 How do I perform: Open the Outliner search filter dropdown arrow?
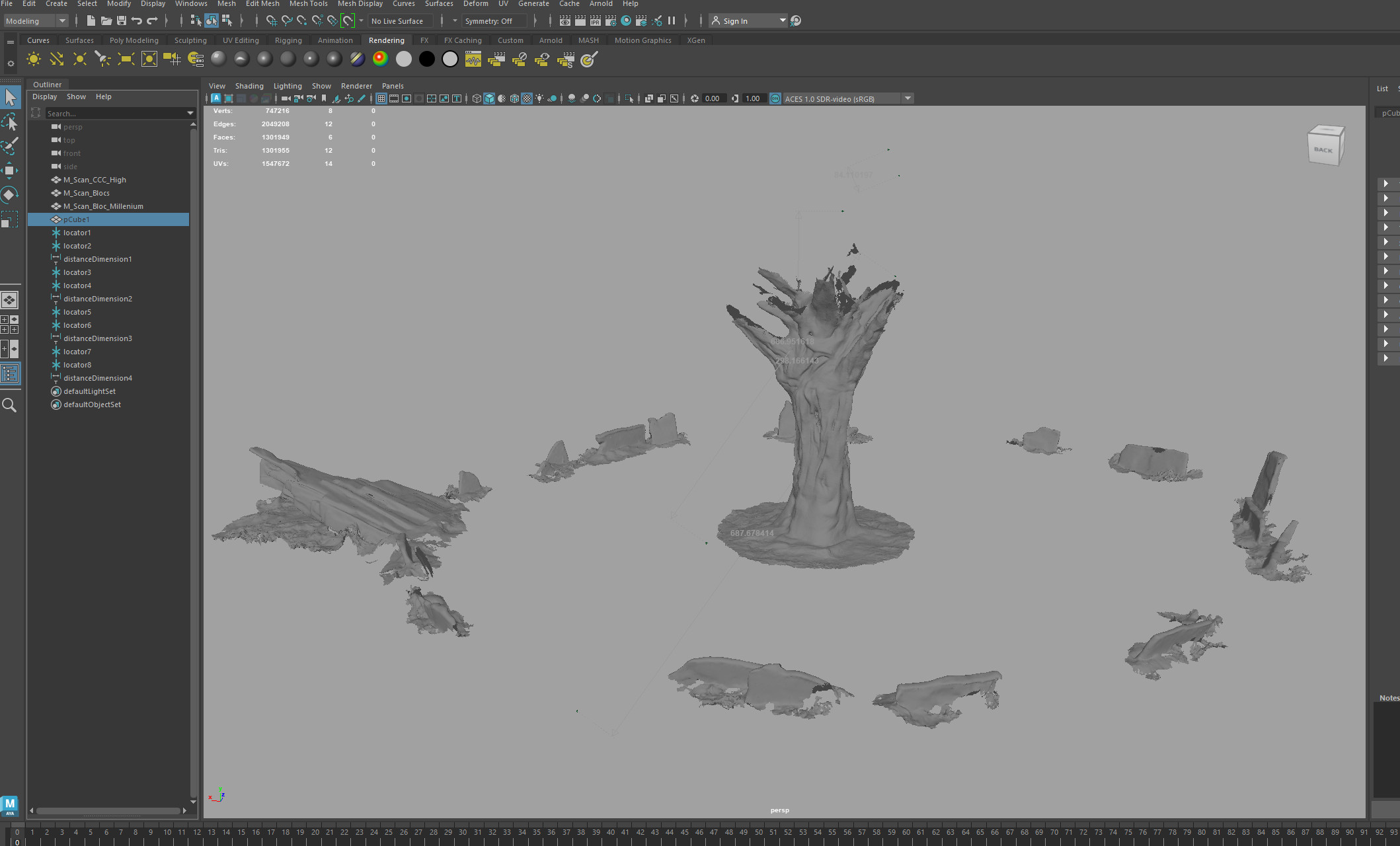tap(190, 114)
